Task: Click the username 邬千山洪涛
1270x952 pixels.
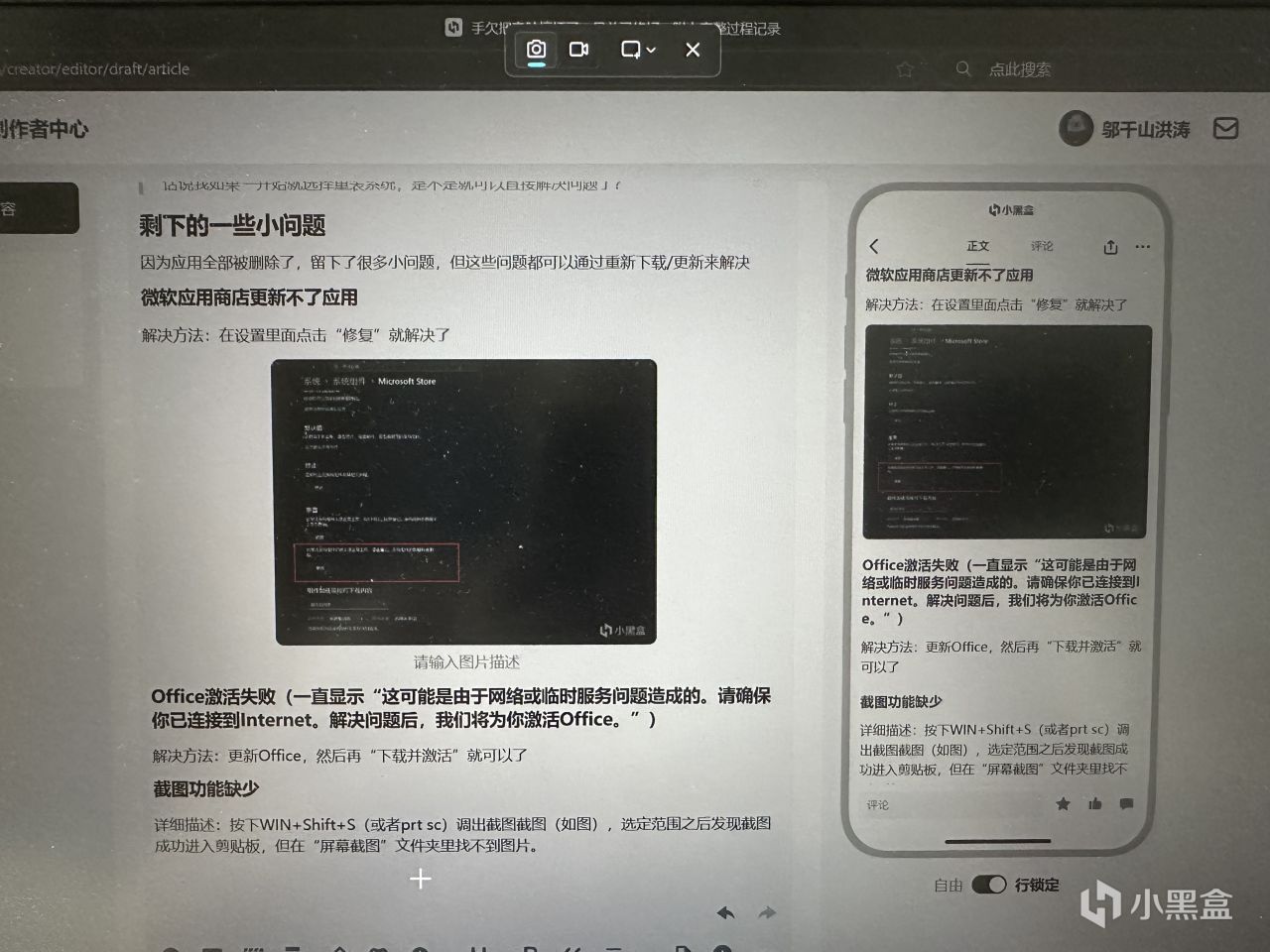Action: click(1145, 130)
